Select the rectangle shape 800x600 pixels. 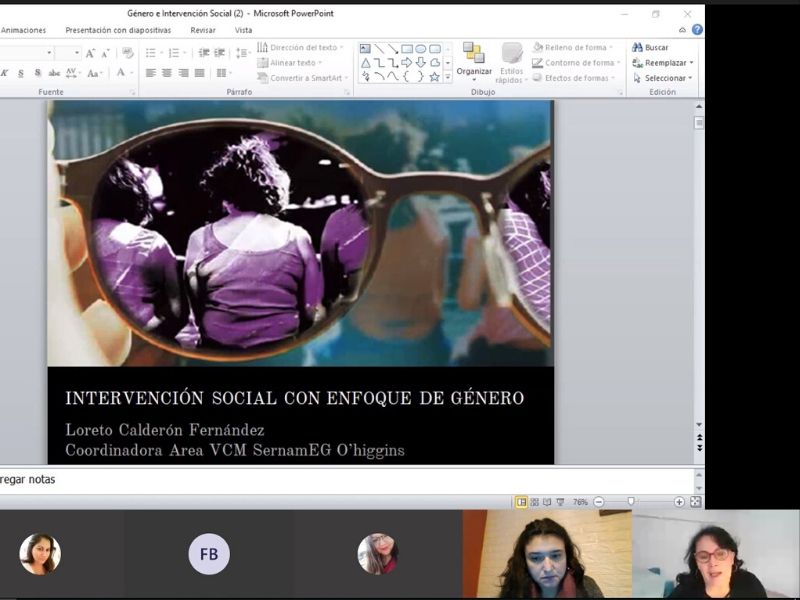(407, 49)
